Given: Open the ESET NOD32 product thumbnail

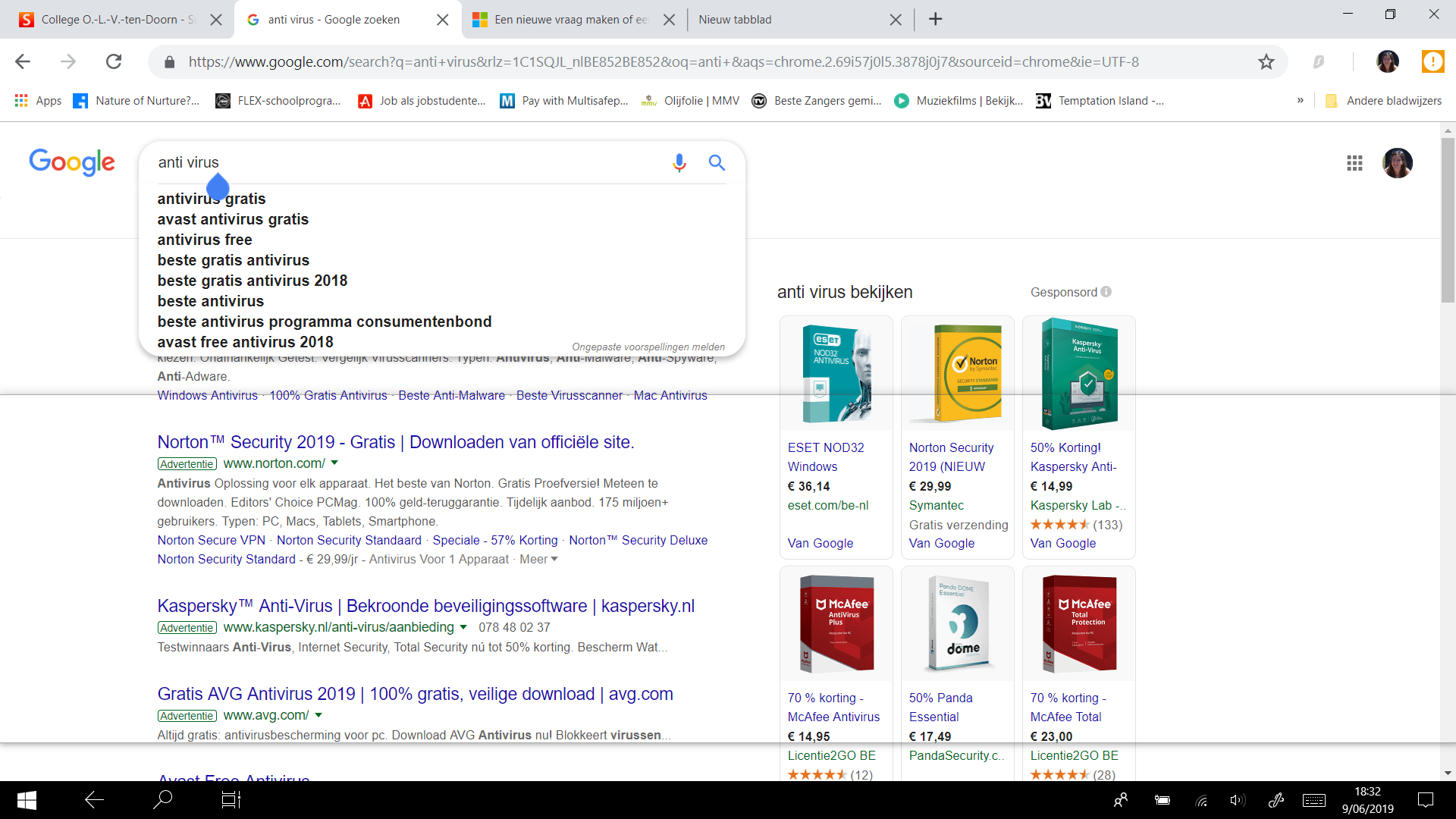Looking at the screenshot, I should [836, 373].
